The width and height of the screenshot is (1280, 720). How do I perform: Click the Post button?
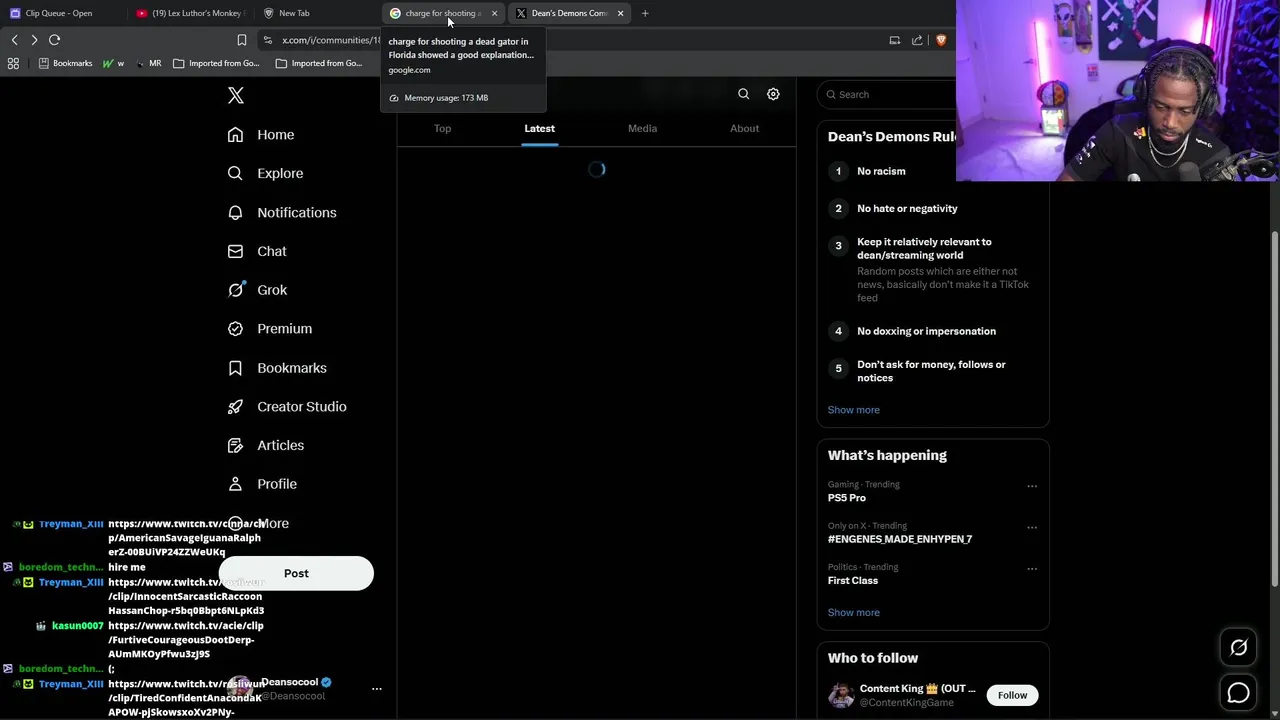(296, 574)
